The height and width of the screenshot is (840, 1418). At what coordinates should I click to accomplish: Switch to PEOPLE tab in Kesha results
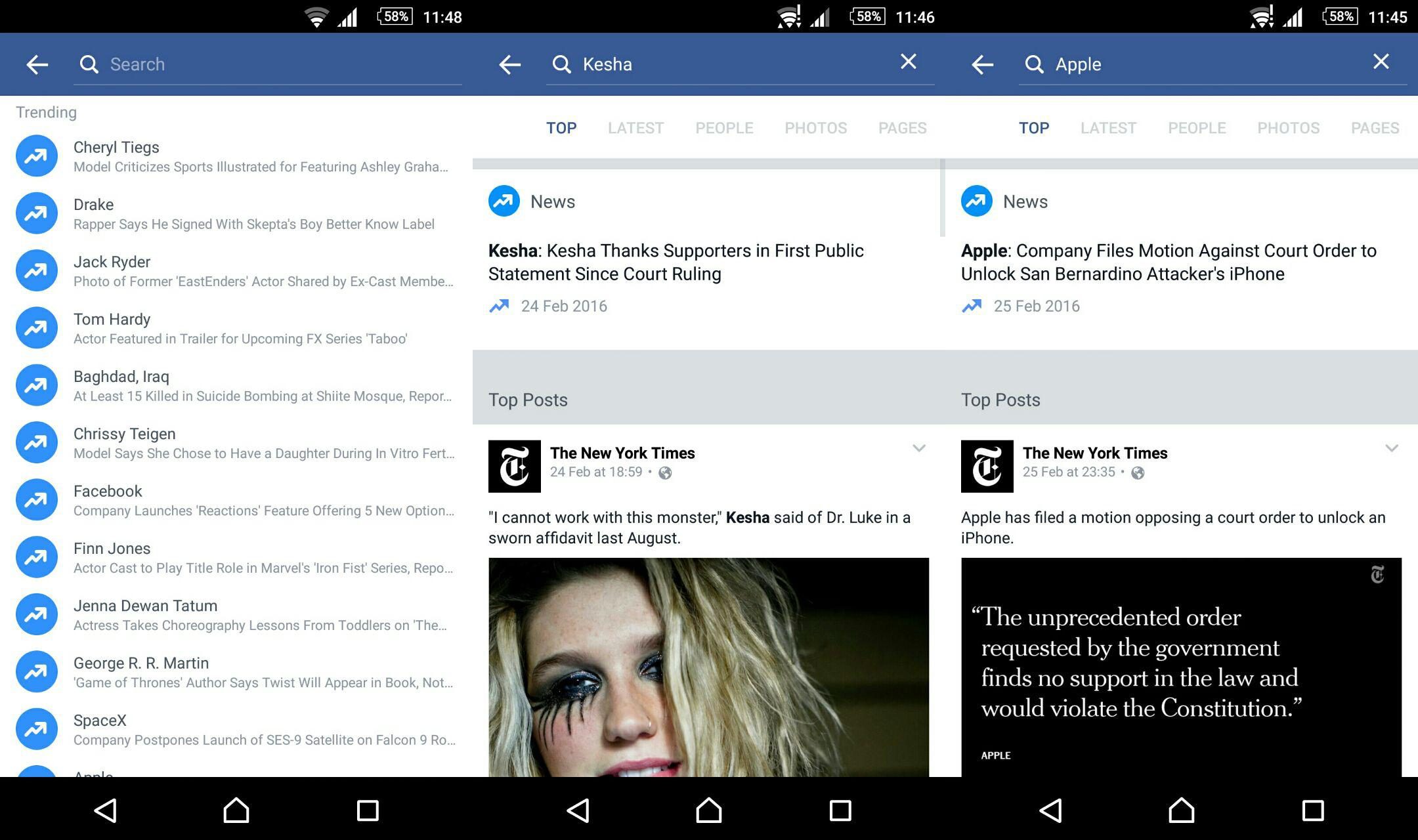[724, 128]
